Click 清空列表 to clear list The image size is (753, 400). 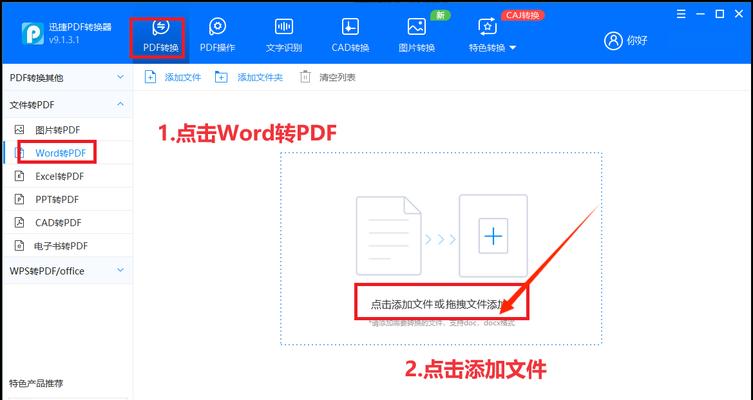338,77
